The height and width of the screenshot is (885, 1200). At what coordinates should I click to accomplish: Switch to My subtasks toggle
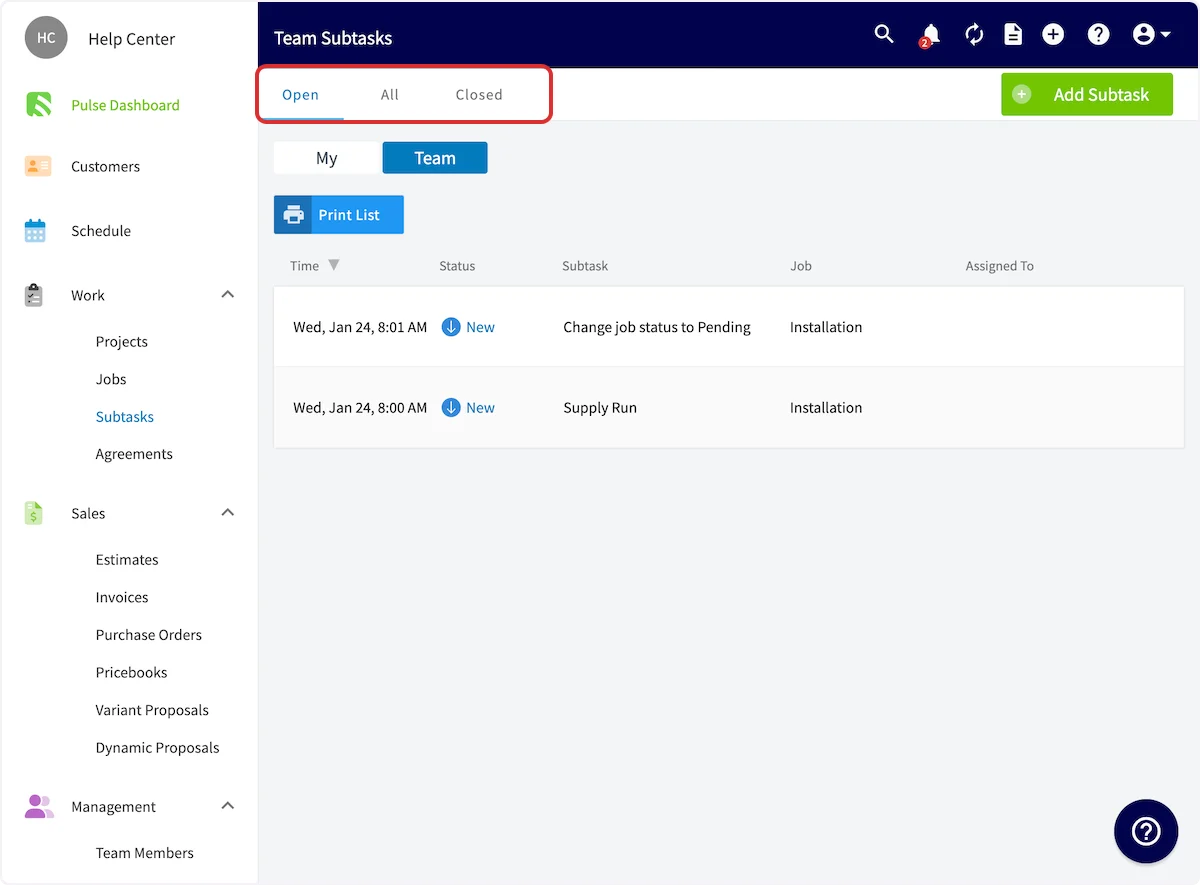point(327,158)
